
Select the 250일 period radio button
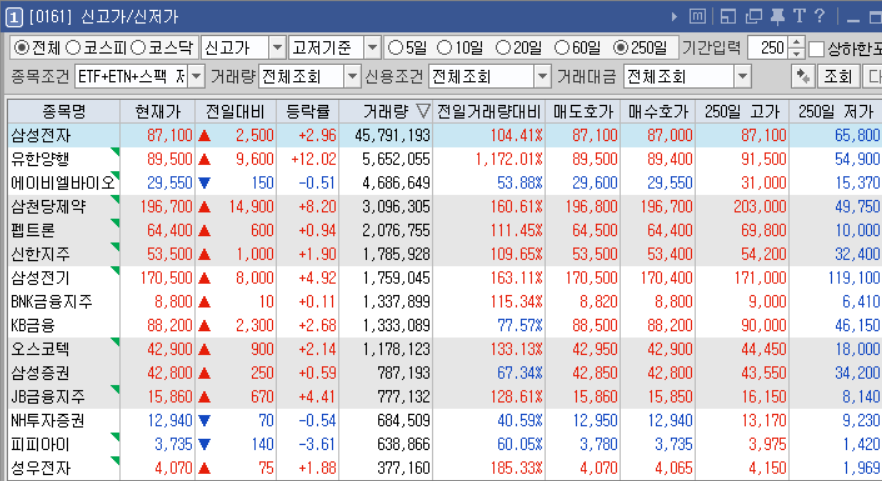point(620,48)
